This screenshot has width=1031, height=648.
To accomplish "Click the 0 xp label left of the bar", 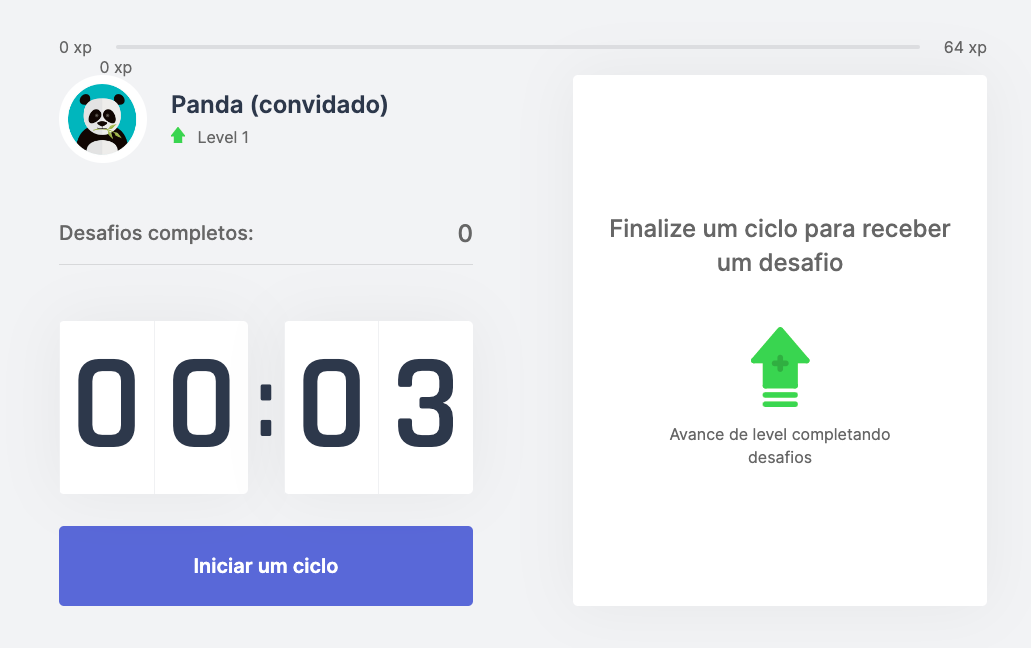I will coord(76,47).
